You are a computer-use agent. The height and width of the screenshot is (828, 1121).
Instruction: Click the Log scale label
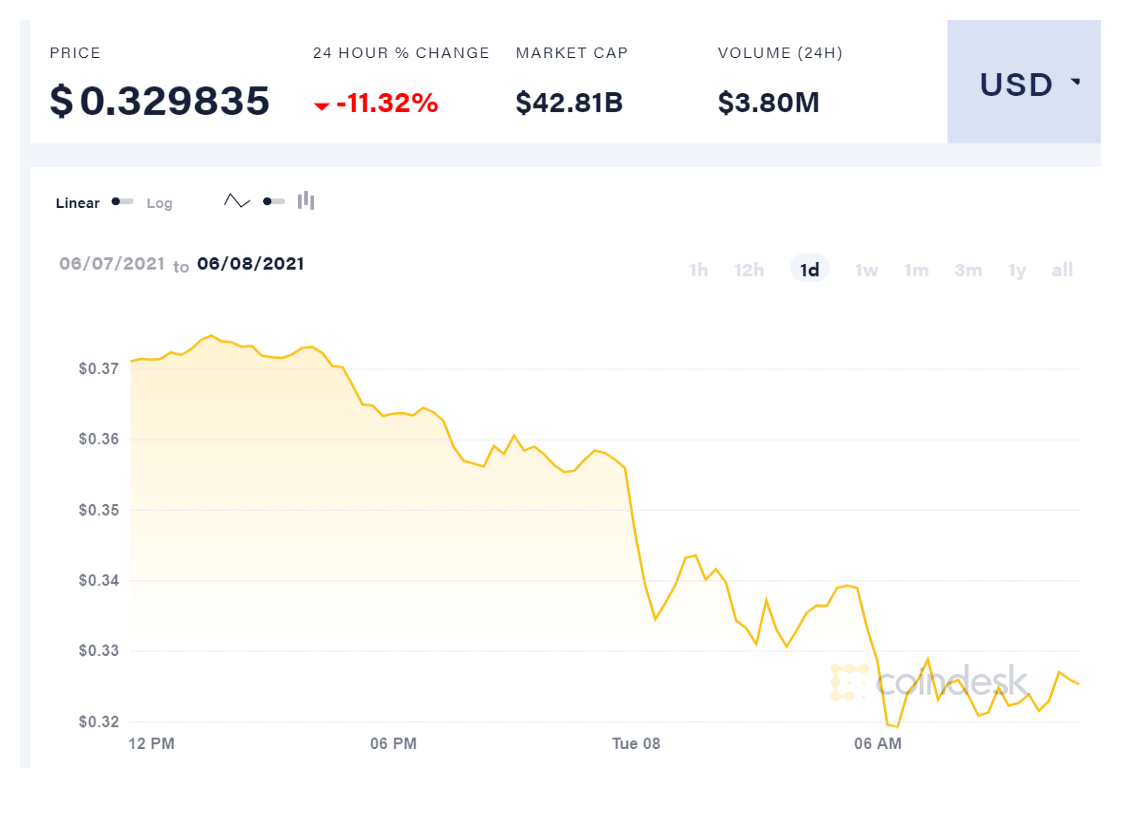click(160, 203)
